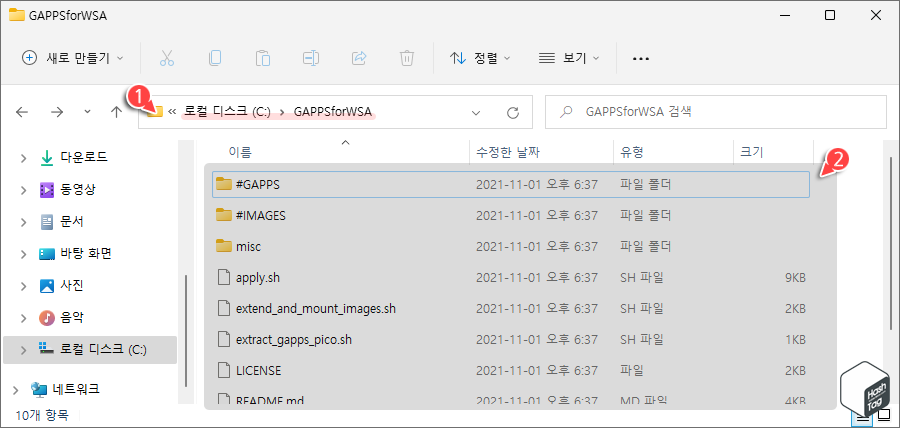
Task: Select the #IMAGES folder icon
Action: pyautogui.click(x=223, y=215)
